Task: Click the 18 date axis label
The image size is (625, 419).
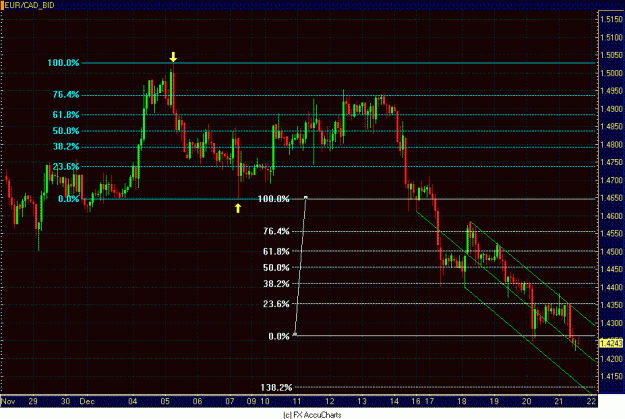Action: 462,401
